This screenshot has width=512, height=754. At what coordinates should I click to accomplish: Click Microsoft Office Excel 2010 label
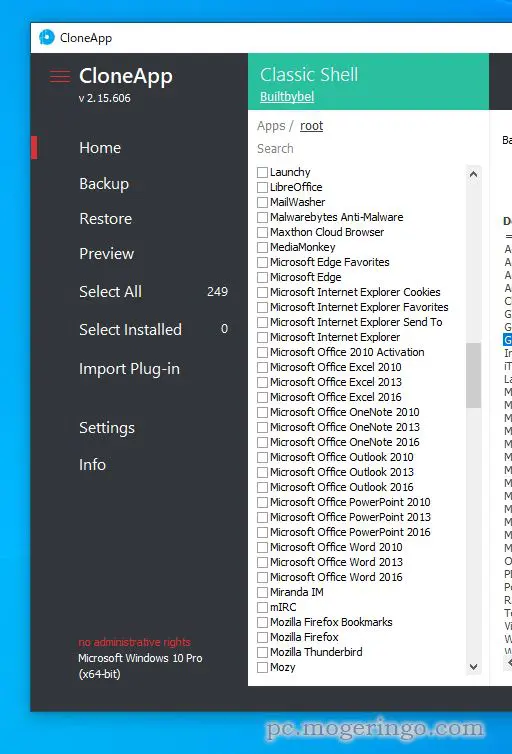tap(336, 367)
